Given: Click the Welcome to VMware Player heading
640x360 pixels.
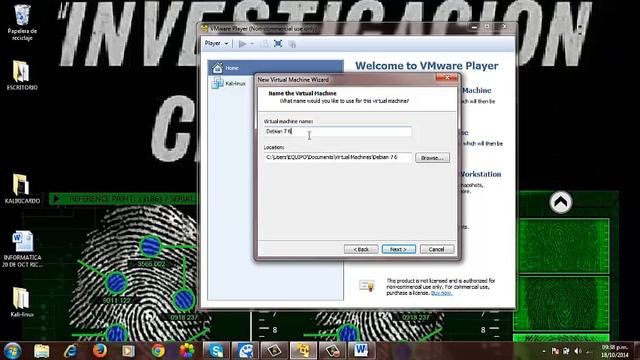Looking at the screenshot, I should point(427,66).
